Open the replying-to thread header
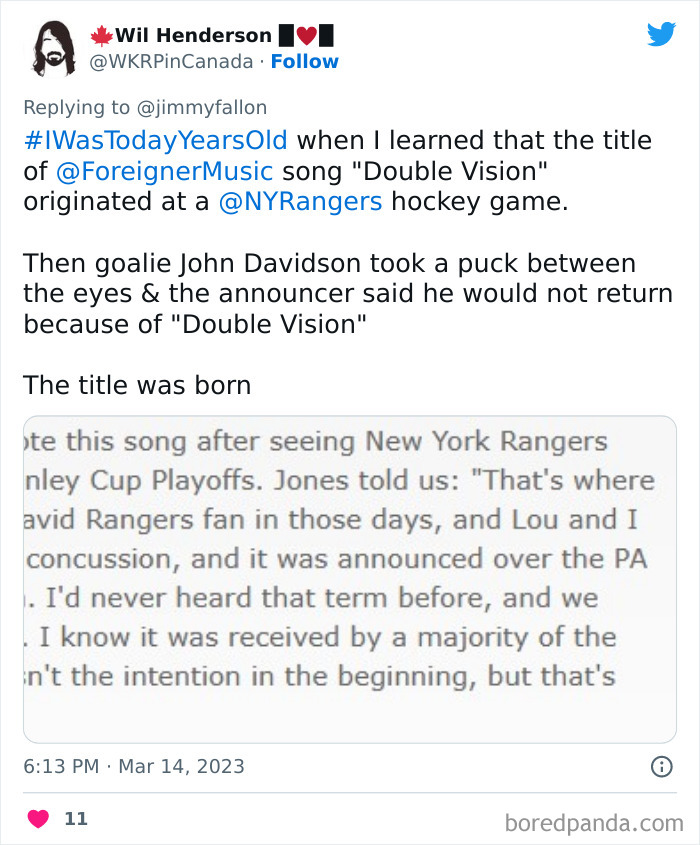This screenshot has width=700, height=845. 145,107
